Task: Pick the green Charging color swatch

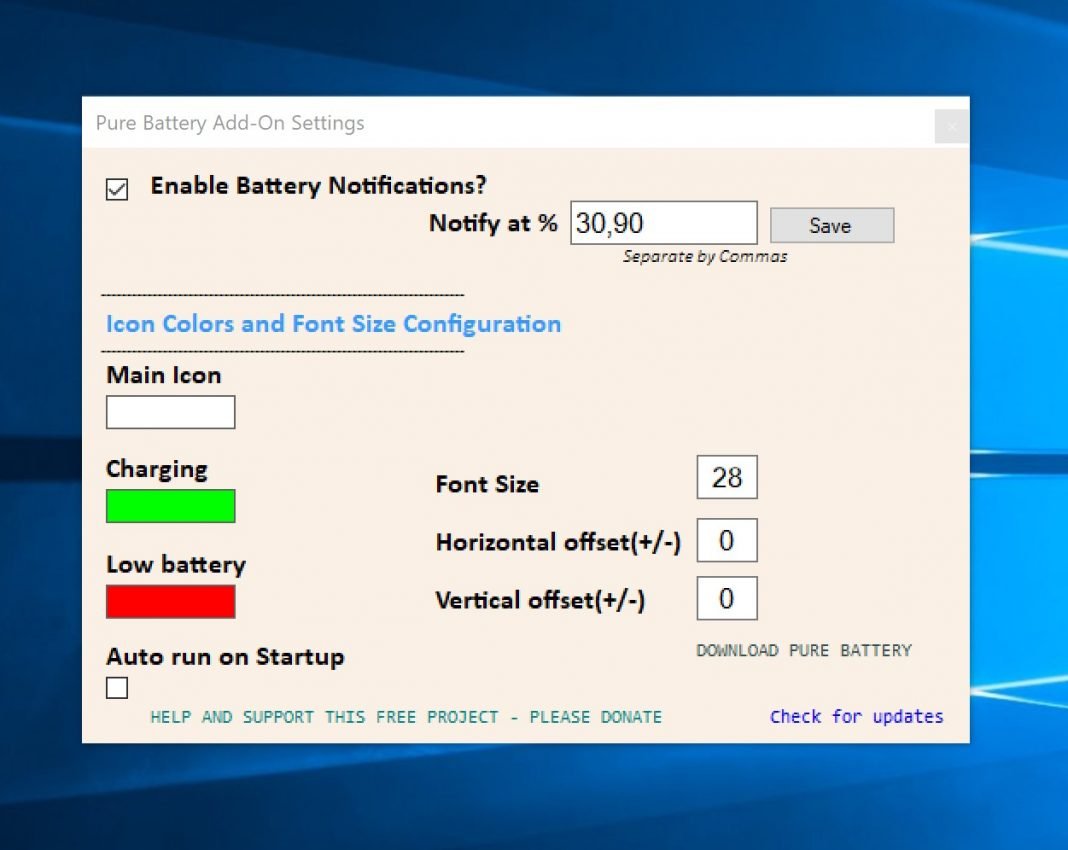Action: pos(170,506)
